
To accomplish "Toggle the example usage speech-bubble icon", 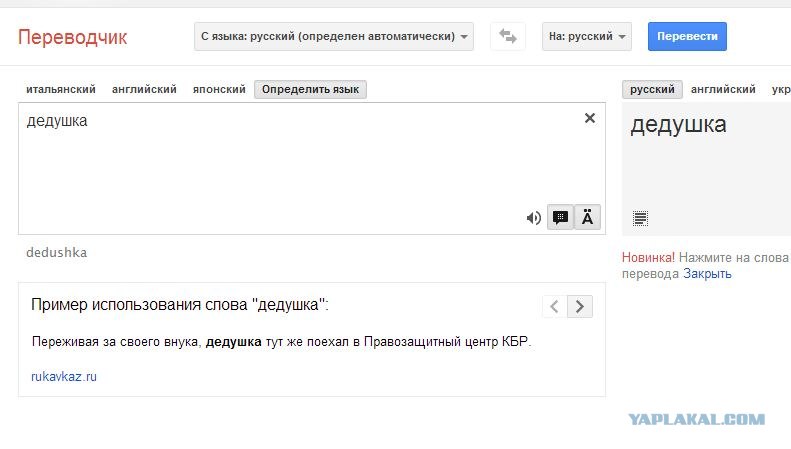I will pos(561,218).
